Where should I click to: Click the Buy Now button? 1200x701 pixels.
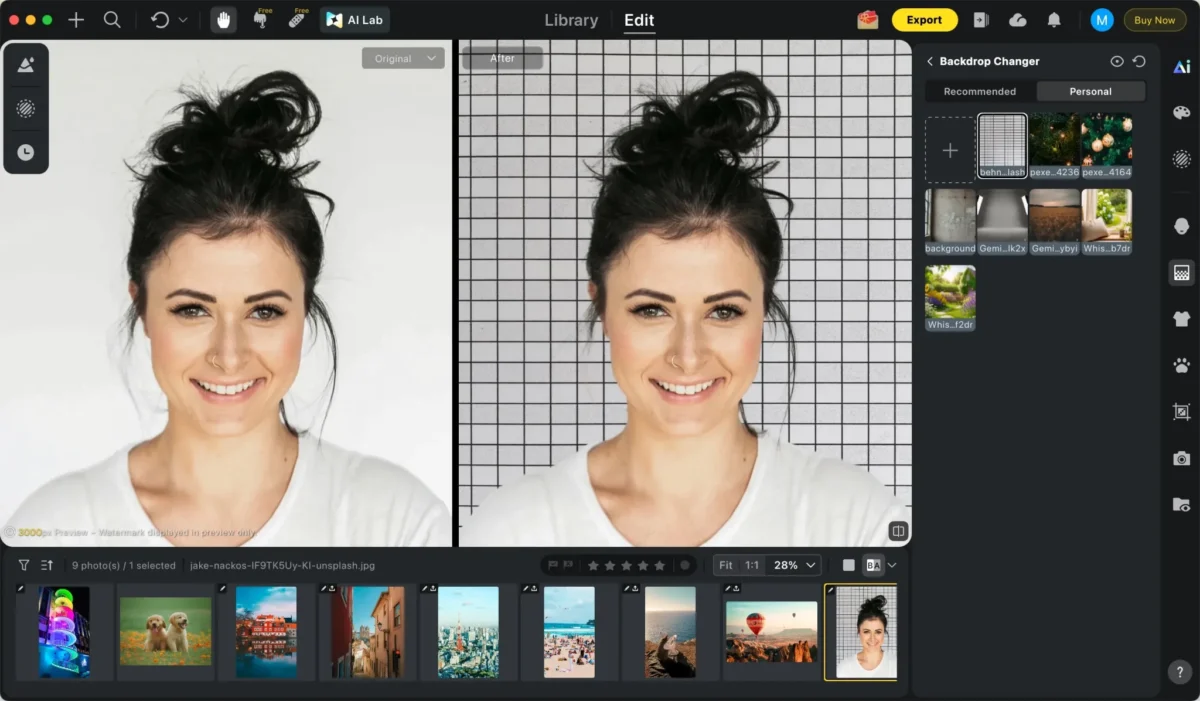[x=1154, y=20]
